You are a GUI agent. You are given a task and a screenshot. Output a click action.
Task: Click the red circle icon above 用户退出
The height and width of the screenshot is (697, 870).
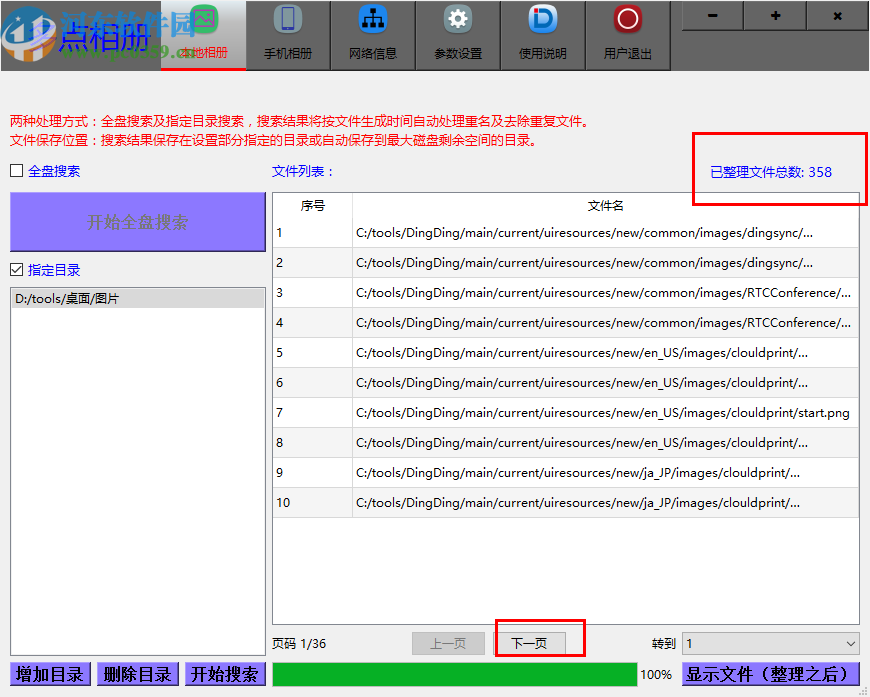click(x=628, y=19)
